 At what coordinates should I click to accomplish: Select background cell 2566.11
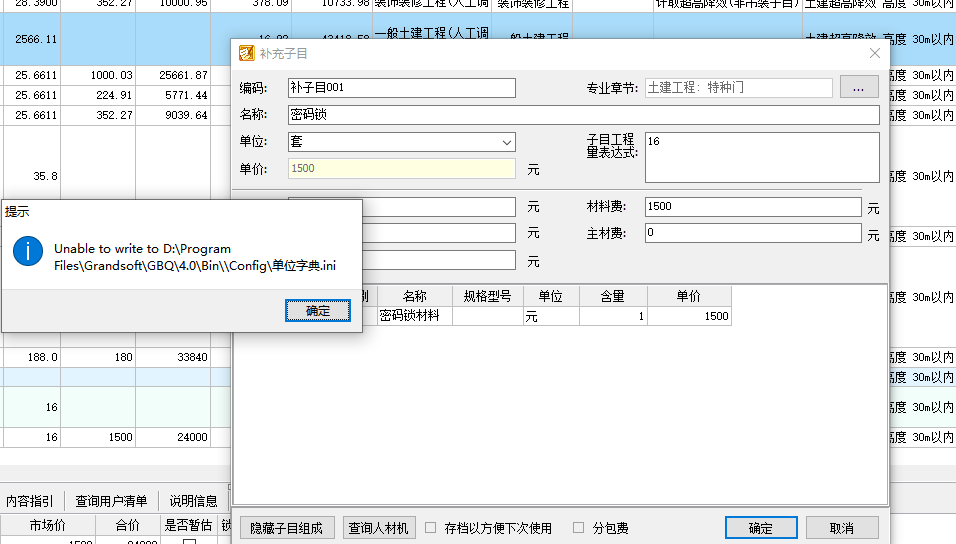[32, 39]
